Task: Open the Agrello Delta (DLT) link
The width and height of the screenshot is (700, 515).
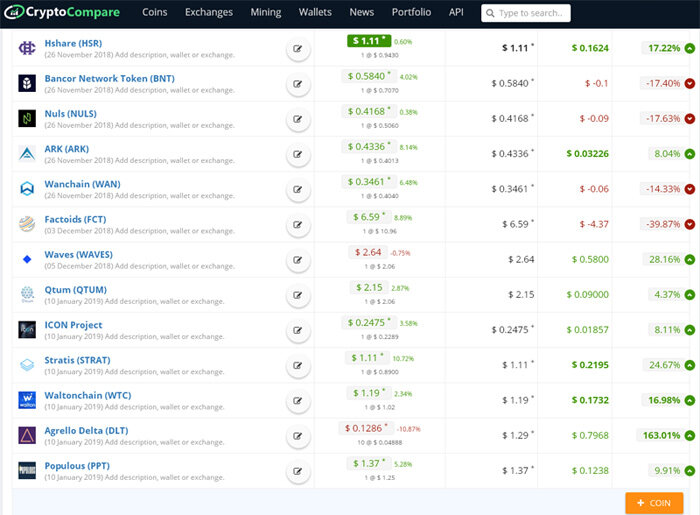Action: click(86, 431)
